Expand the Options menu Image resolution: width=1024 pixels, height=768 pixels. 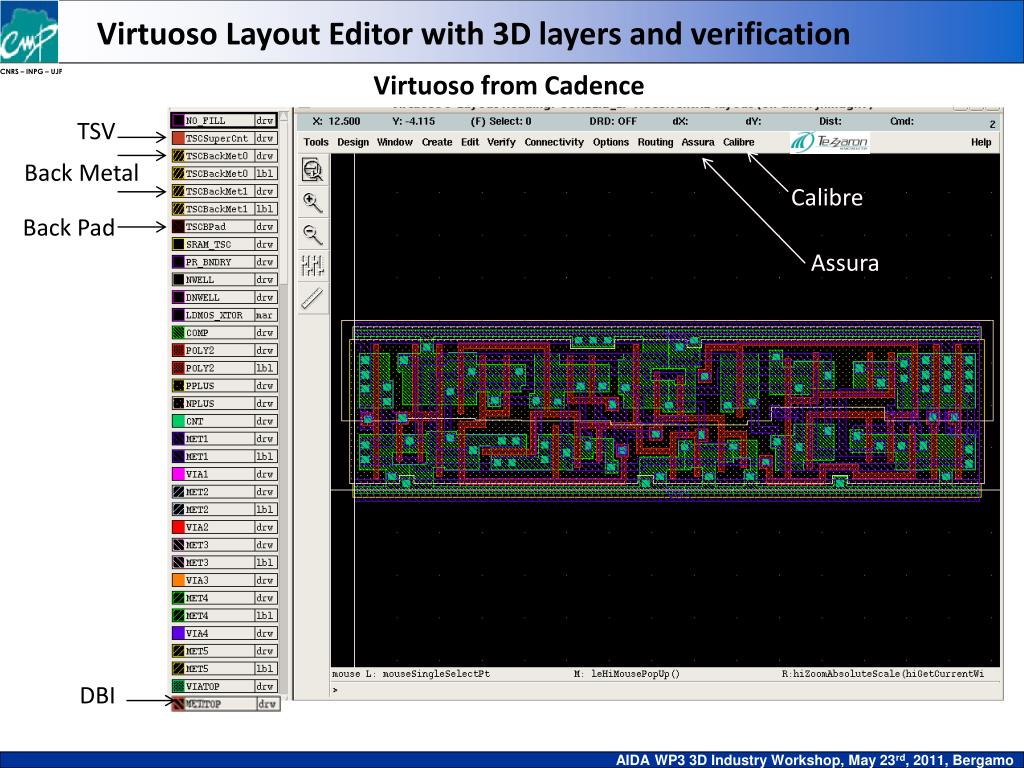610,143
